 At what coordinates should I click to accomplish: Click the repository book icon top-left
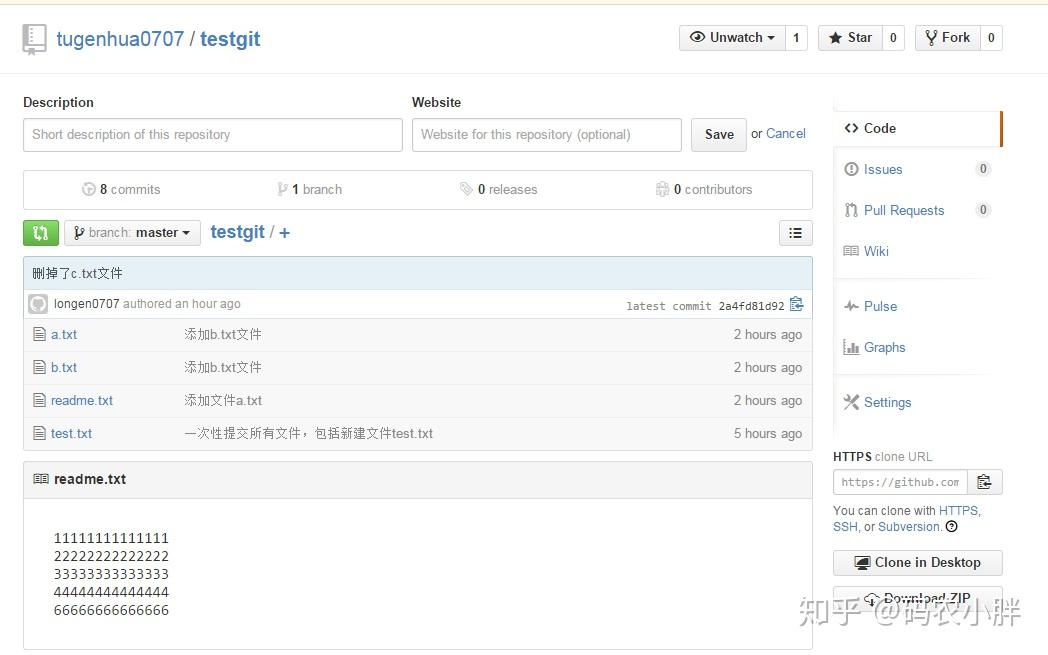(33, 38)
